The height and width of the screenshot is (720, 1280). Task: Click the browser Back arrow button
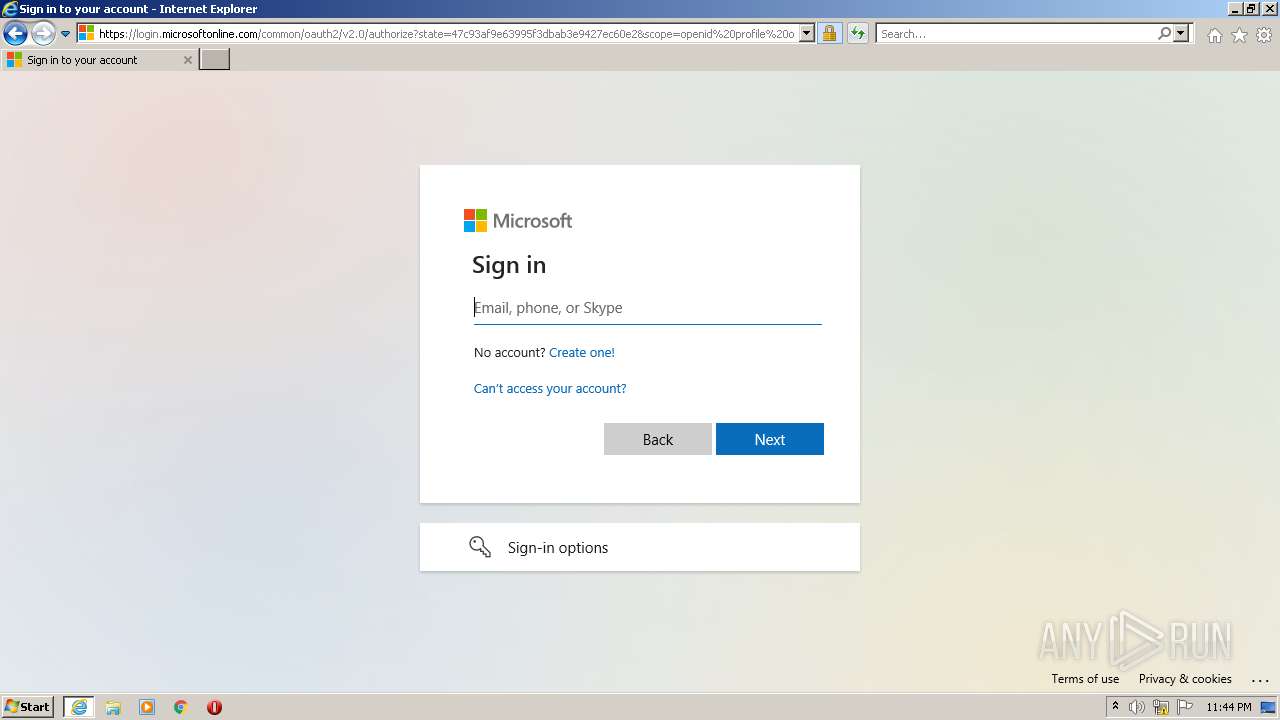pos(15,34)
